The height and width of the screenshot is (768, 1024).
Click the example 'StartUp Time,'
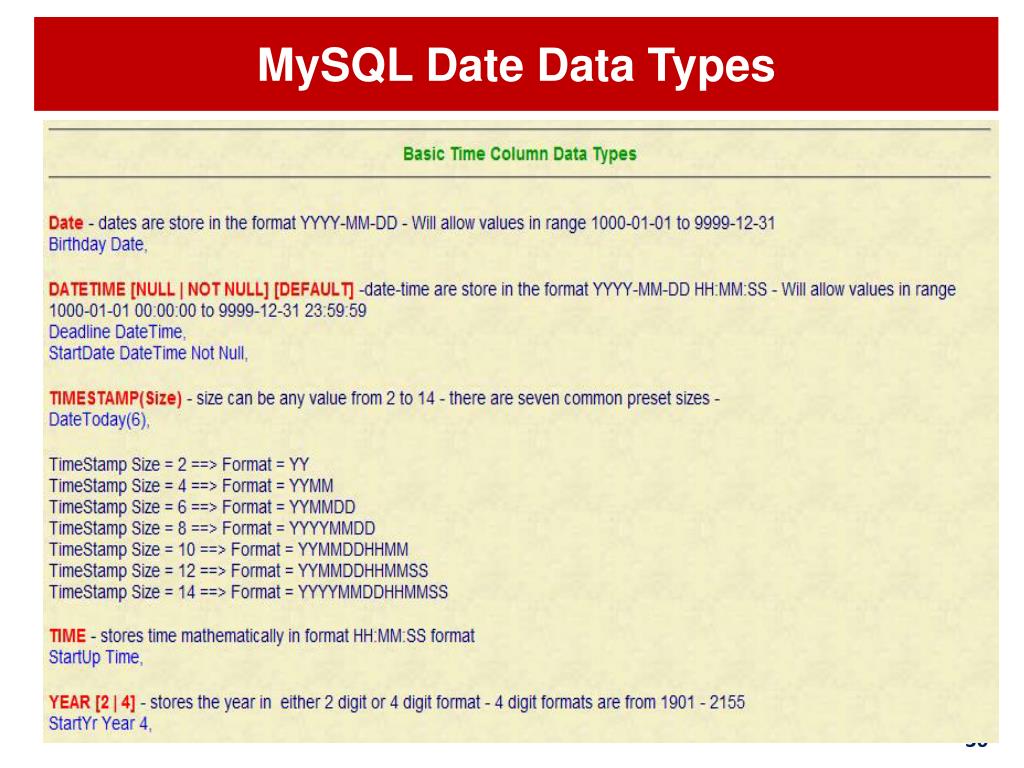(x=96, y=658)
